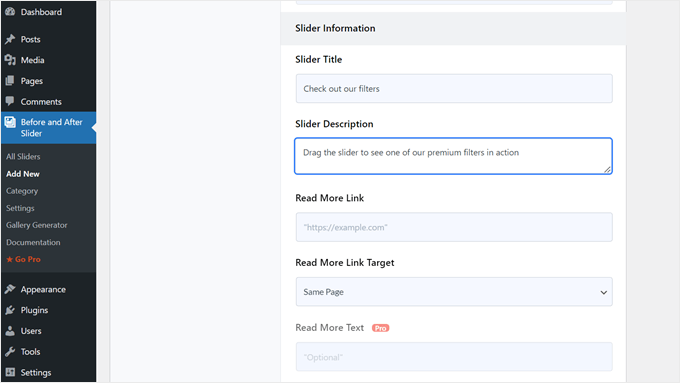680x383 pixels.
Task: Click the Read More Link URL field
Action: (454, 227)
